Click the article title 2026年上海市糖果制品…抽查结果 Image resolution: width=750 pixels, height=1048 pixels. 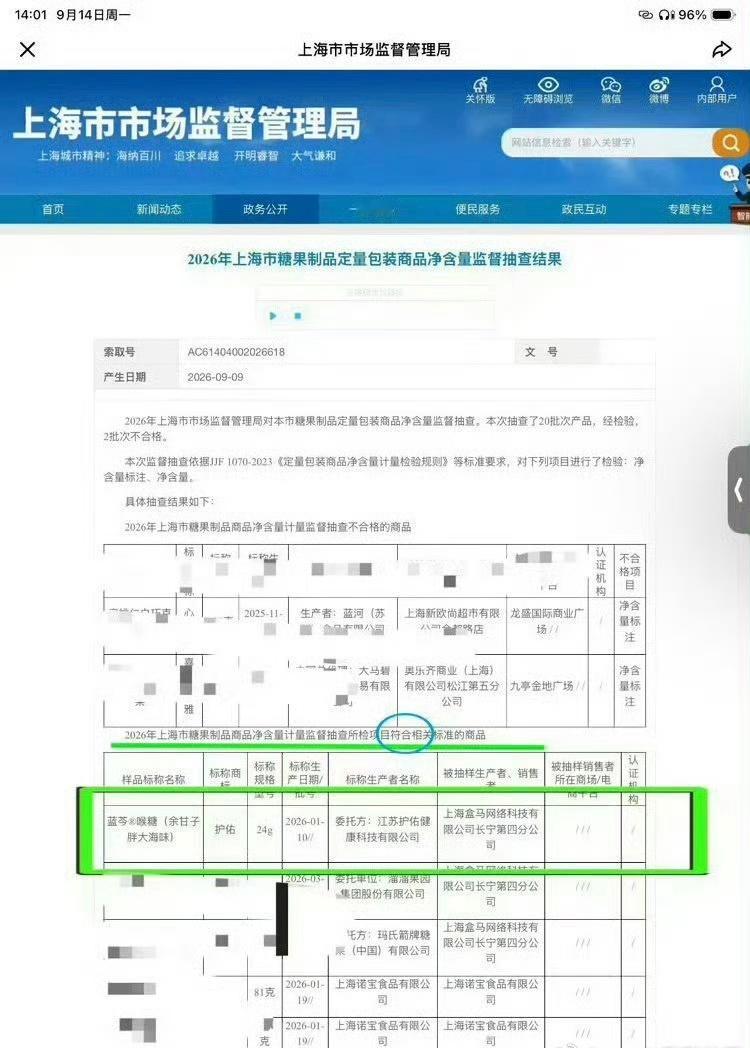pyautogui.click(x=374, y=259)
